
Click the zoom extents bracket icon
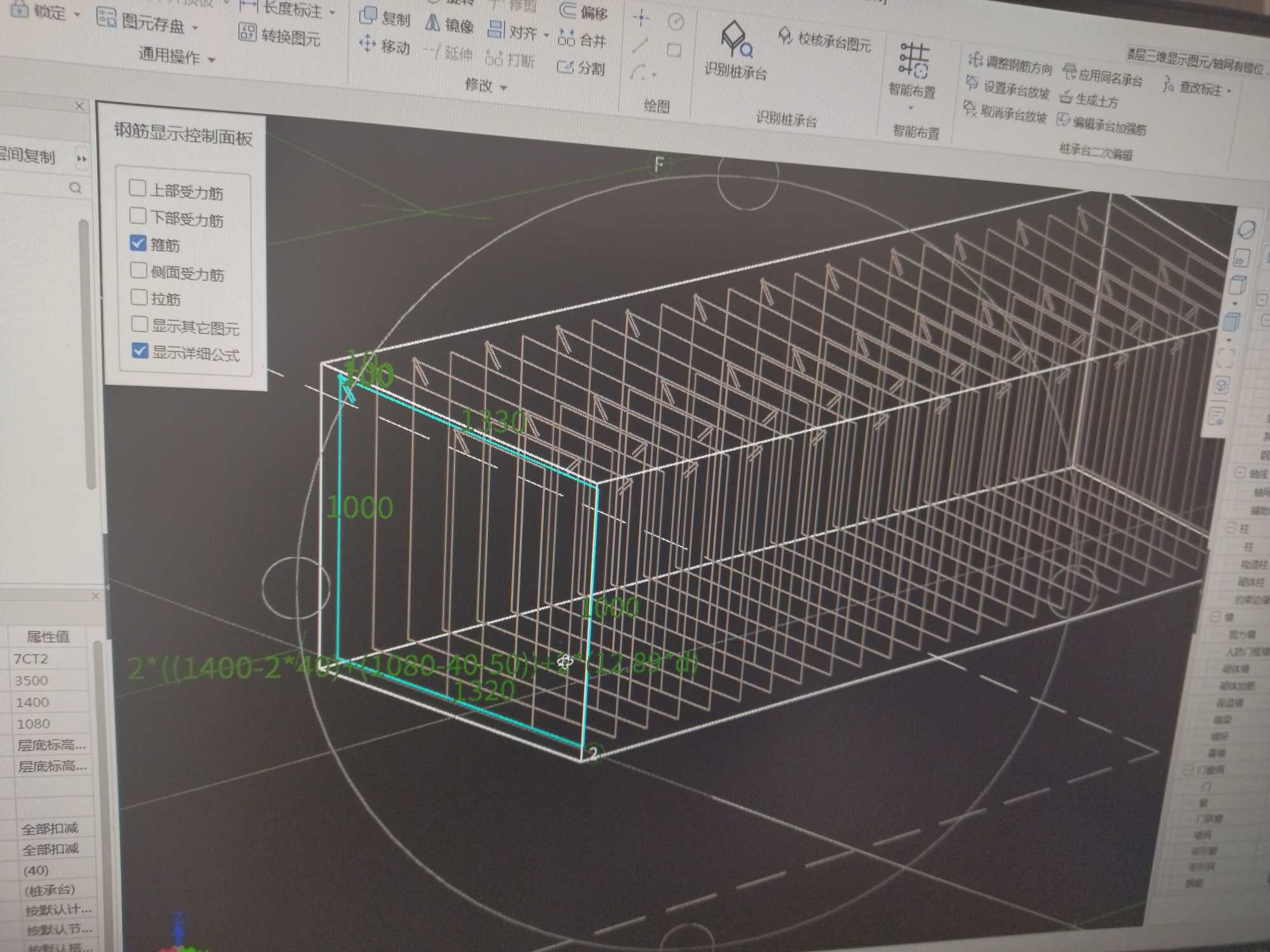pos(1226,357)
